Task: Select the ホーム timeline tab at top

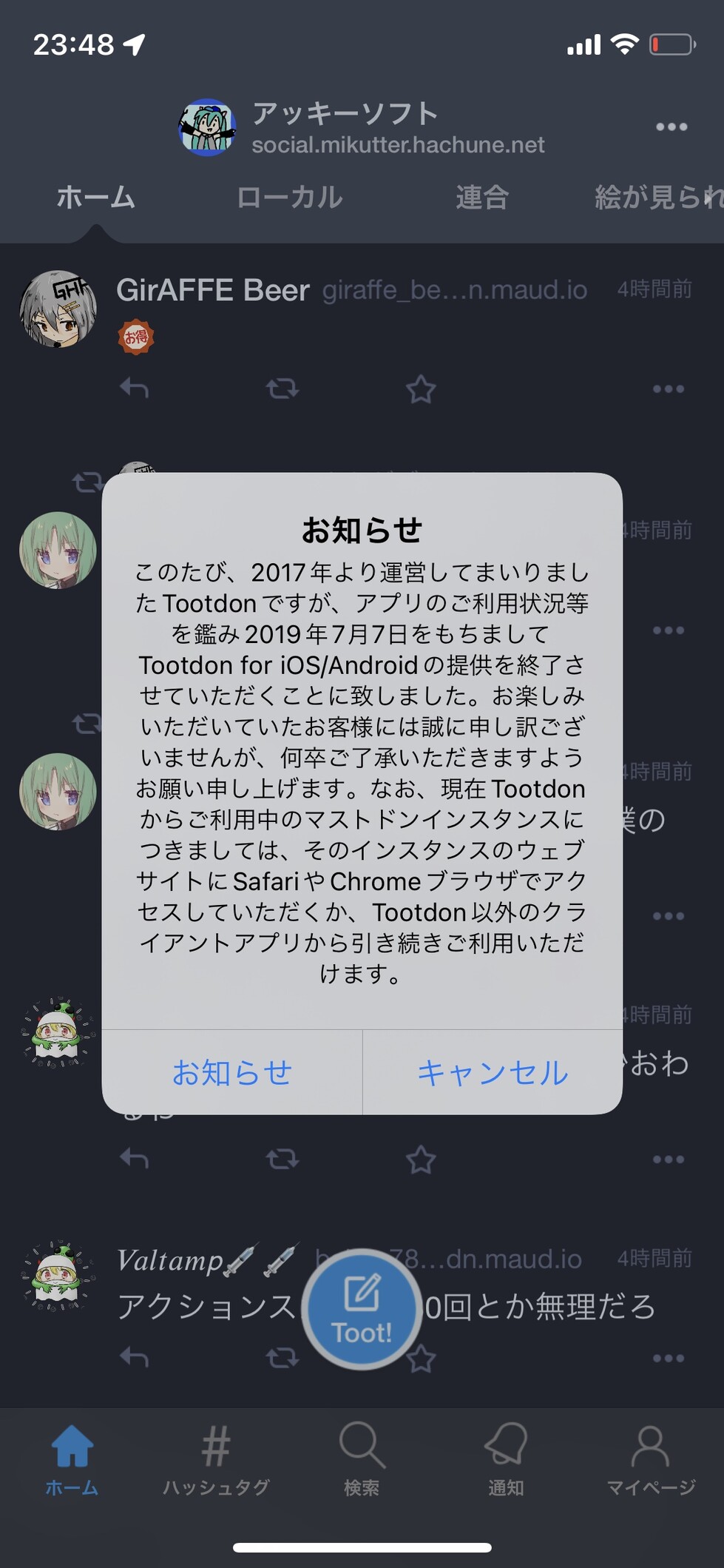Action: [95, 198]
